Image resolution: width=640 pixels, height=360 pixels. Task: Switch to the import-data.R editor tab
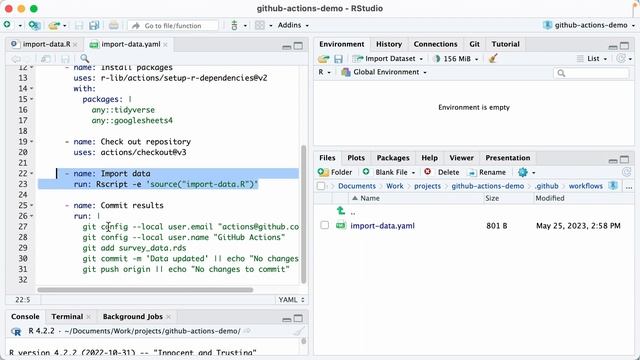(x=46, y=44)
